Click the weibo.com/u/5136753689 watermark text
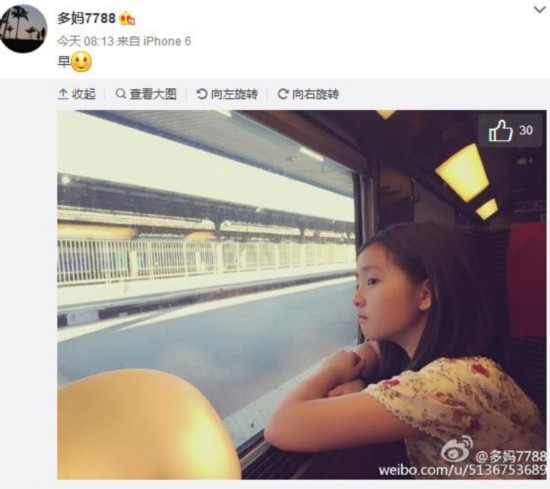This screenshot has height=489, width=550. [462, 470]
